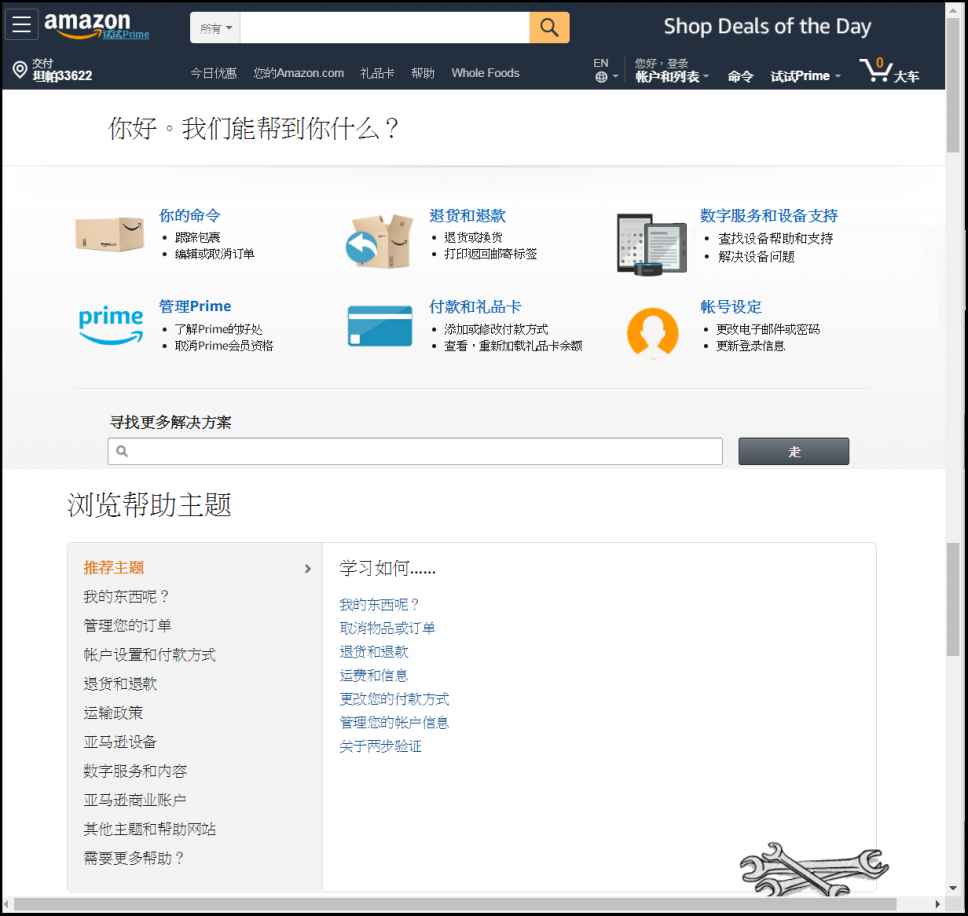The width and height of the screenshot is (968, 916).
Task: Click the 取消Prime会员资格 bullet text
Action: click(x=224, y=346)
